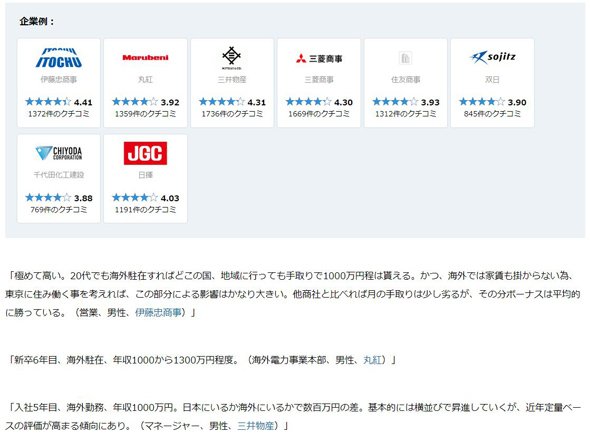Open the Mitsui diamond emblem logo

coord(231,58)
